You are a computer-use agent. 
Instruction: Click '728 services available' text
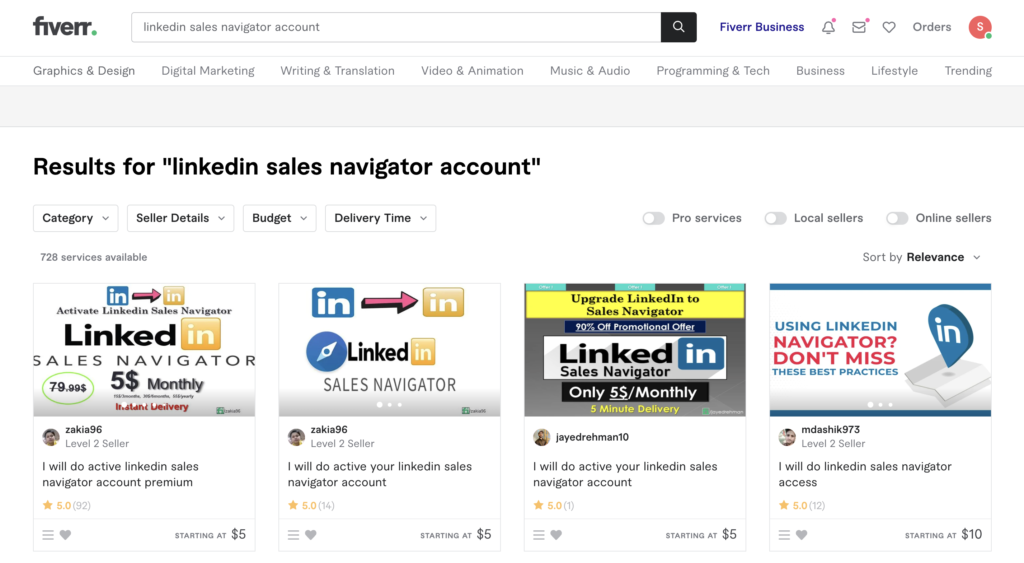(93, 257)
